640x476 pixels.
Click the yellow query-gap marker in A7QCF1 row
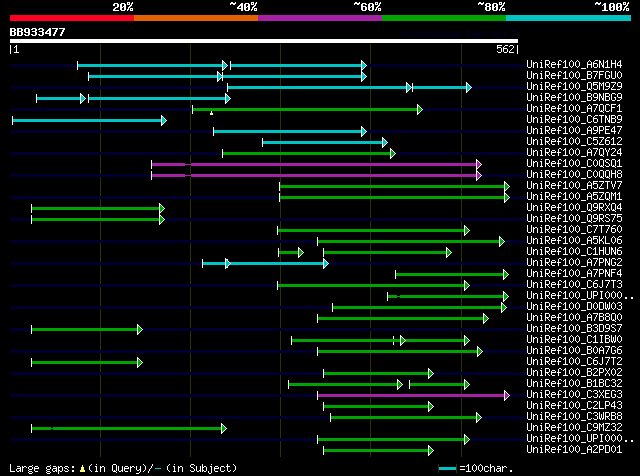[x=211, y=113]
